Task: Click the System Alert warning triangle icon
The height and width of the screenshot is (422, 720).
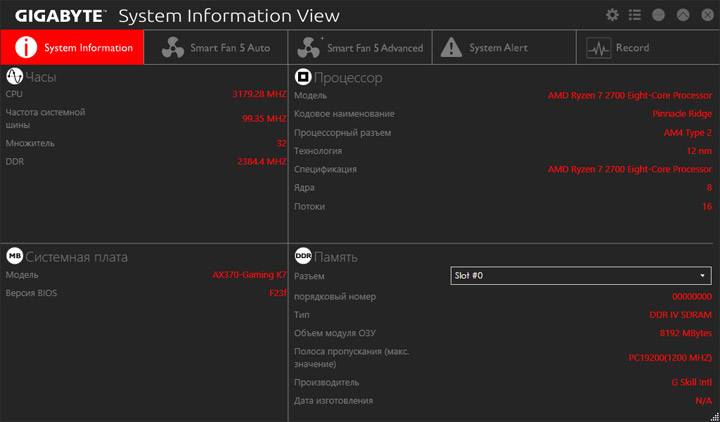Action: pyautogui.click(x=451, y=48)
